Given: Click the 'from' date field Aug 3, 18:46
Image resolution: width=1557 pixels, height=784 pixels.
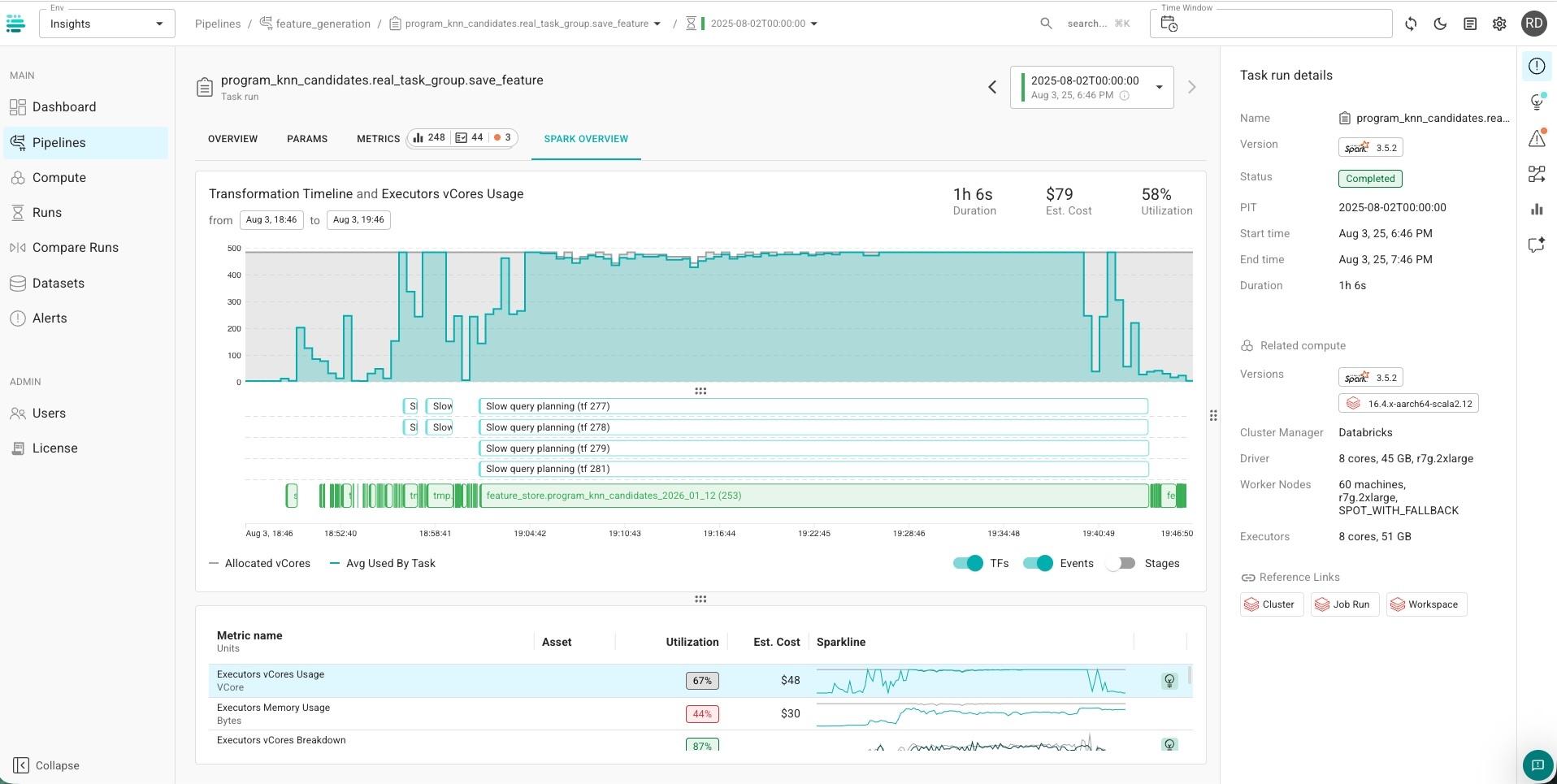Looking at the screenshot, I should pyautogui.click(x=271, y=220).
